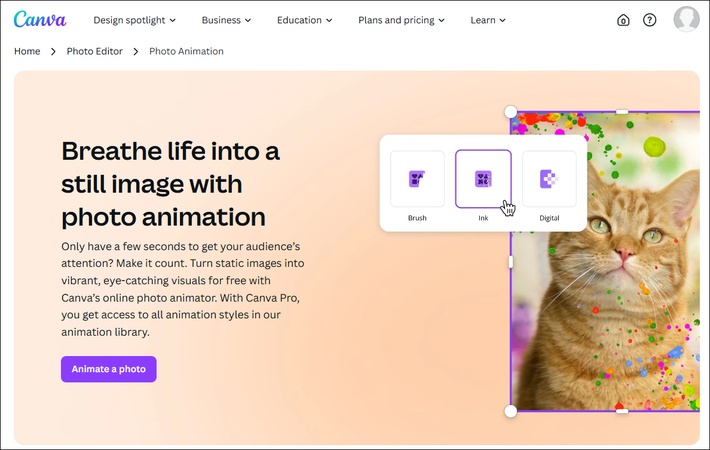Click the Canva logo
The image size is (710, 450).
tap(40, 19)
